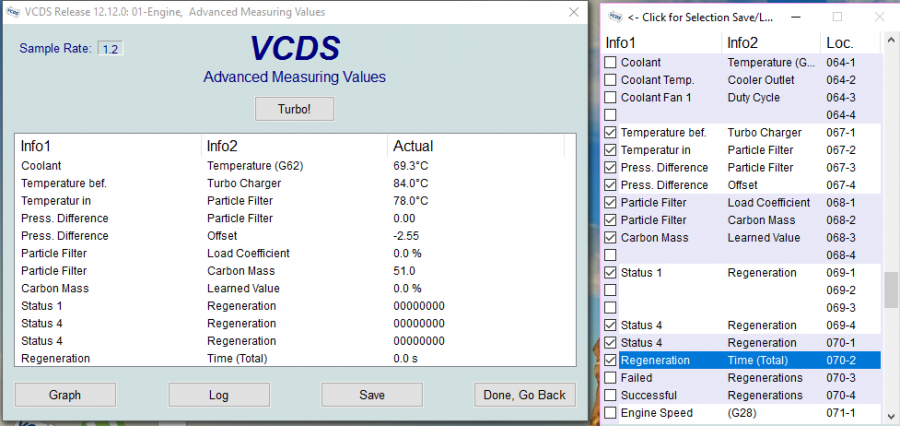Select the Carbon Mass value 51.0
Viewport: 900px width, 426px height.
pyautogui.click(x=404, y=271)
